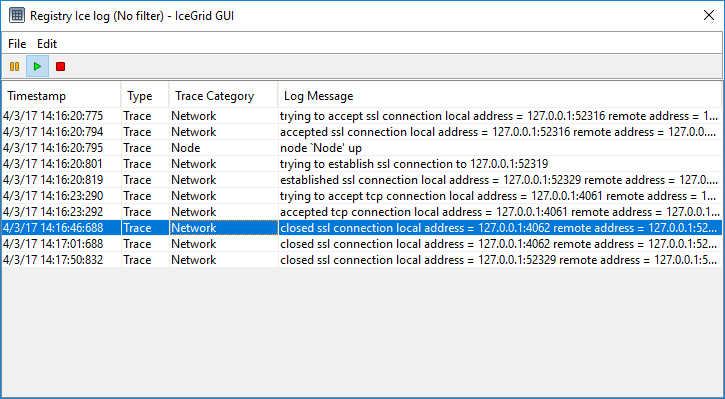The height and width of the screenshot is (399, 725).
Task: Select row with timestamp 14:16:20:775
Action: coord(362,116)
